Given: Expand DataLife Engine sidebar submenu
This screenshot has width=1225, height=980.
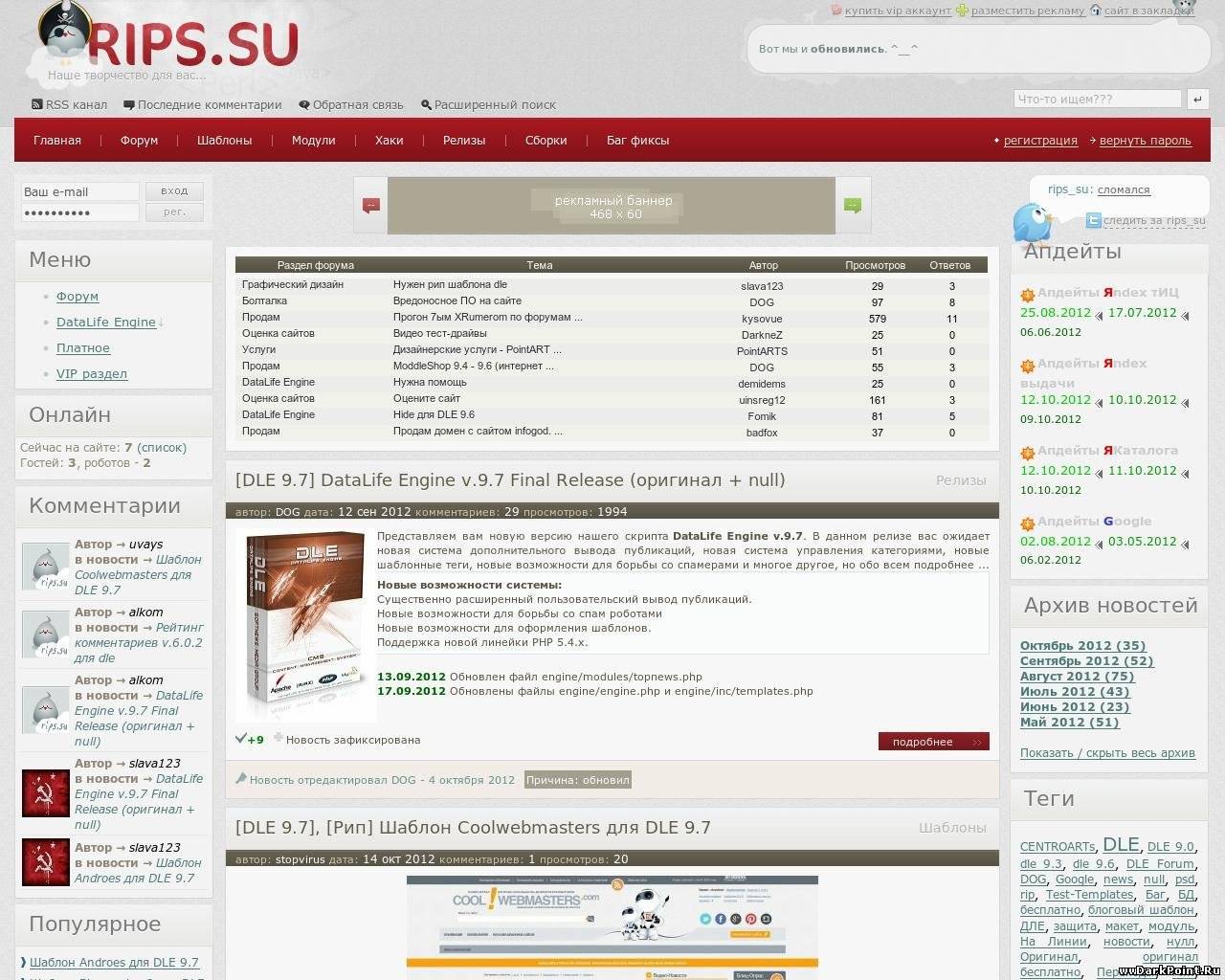Looking at the screenshot, I should (106, 322).
